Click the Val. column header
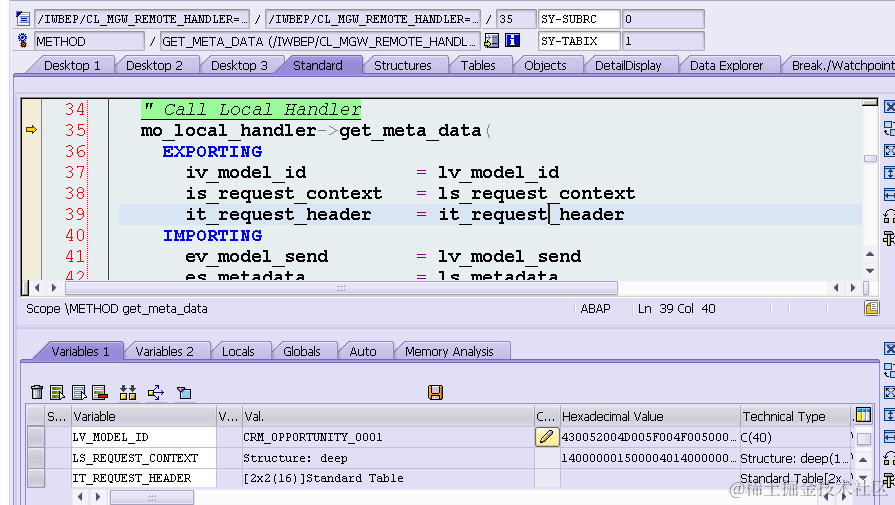Viewport: 895px width, 505px height. [388, 417]
